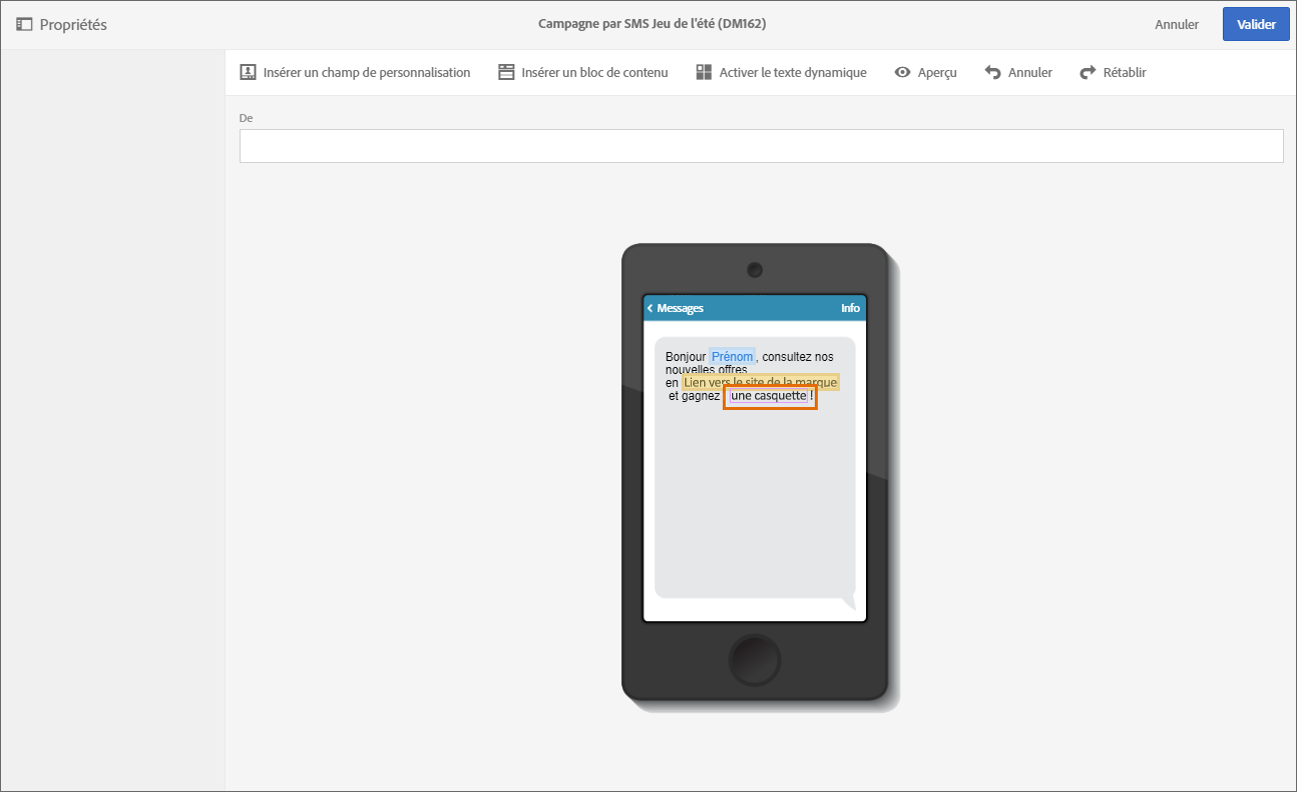Focus the De sender input field
Viewport: 1297px width, 792px height.
(x=761, y=146)
